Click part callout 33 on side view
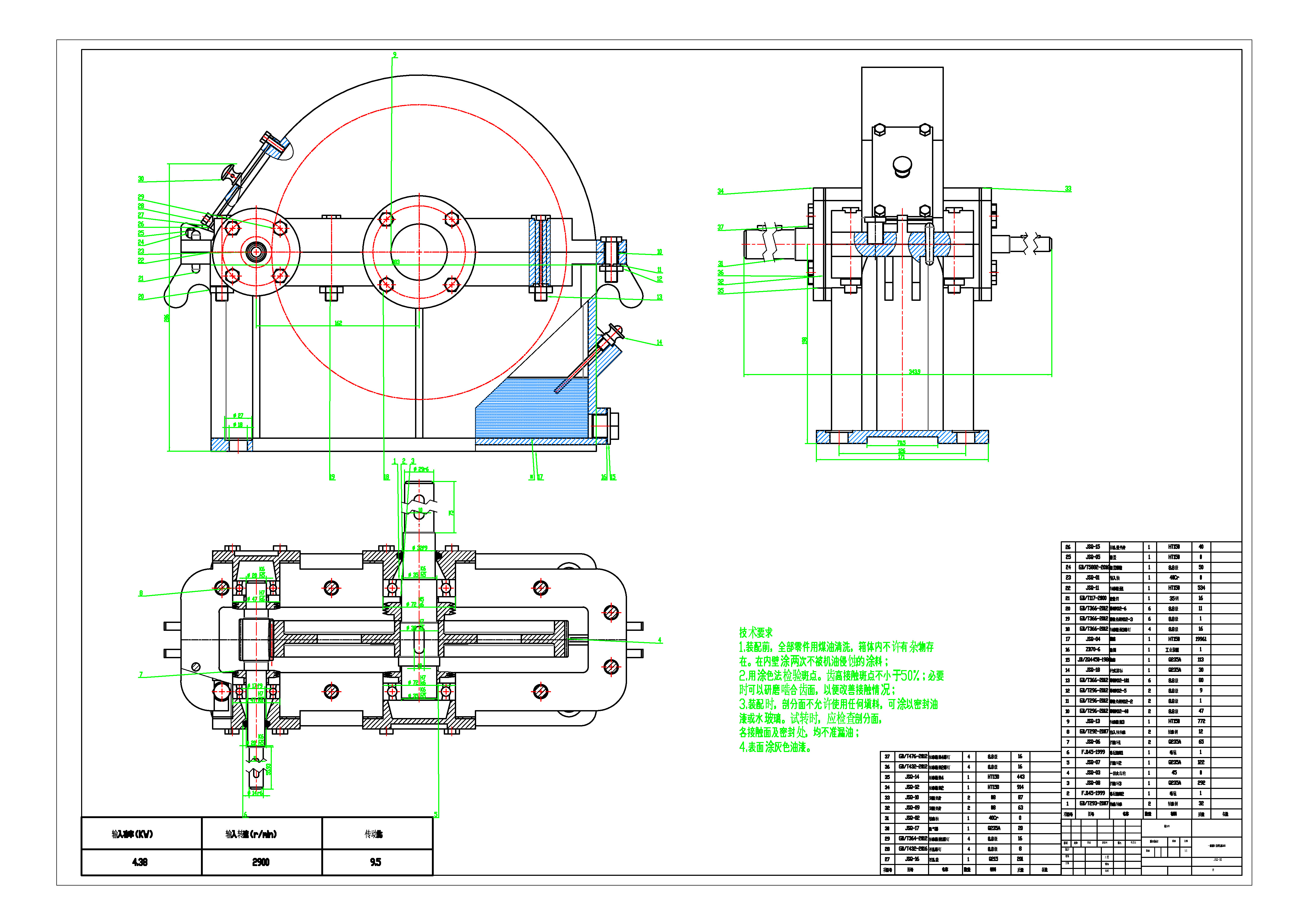Screen dimensions: 1307x924 (1068, 188)
